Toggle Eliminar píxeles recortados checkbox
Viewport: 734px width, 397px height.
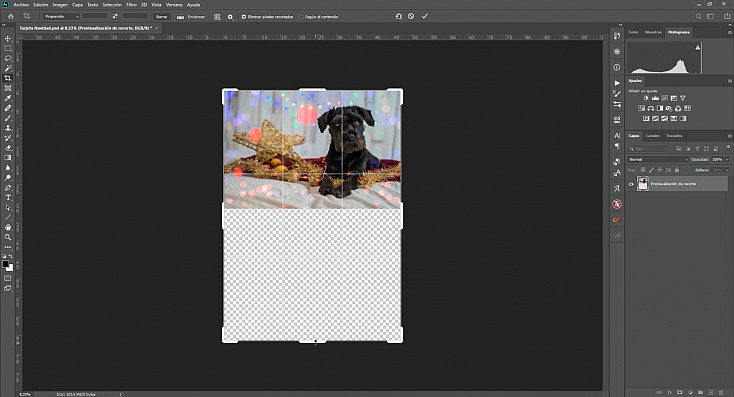(243, 17)
